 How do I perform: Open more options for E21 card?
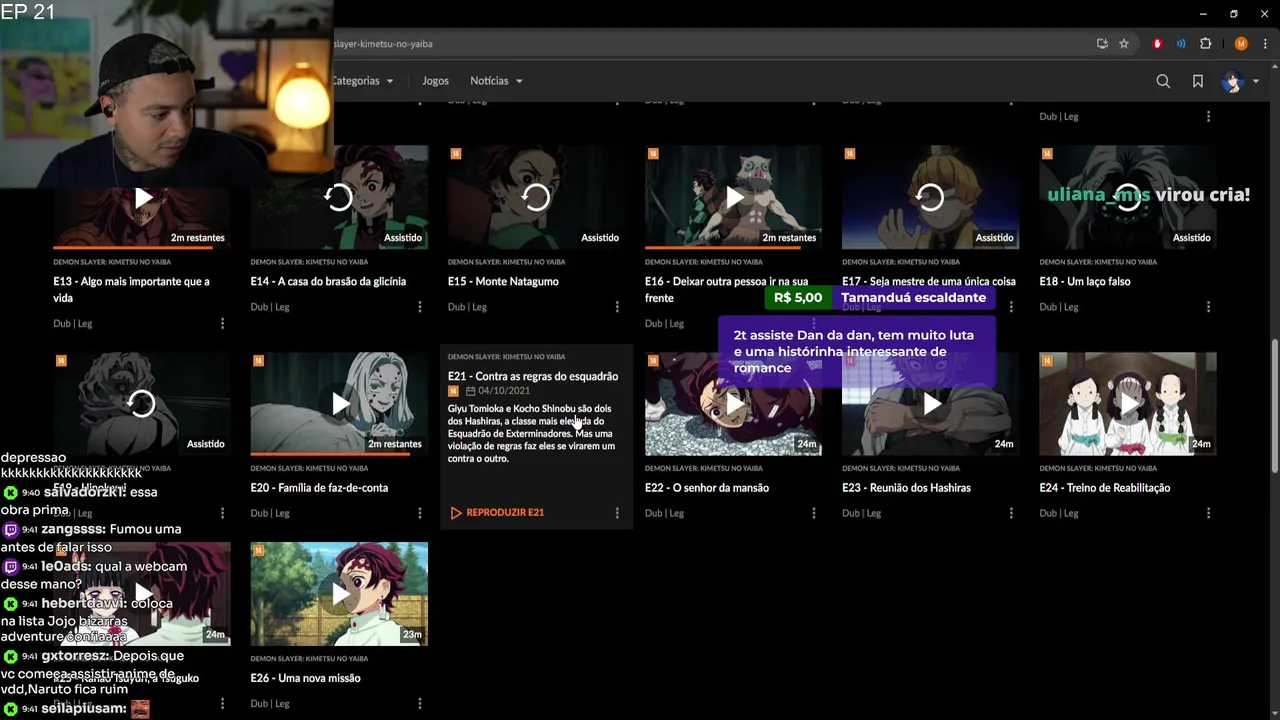click(617, 513)
